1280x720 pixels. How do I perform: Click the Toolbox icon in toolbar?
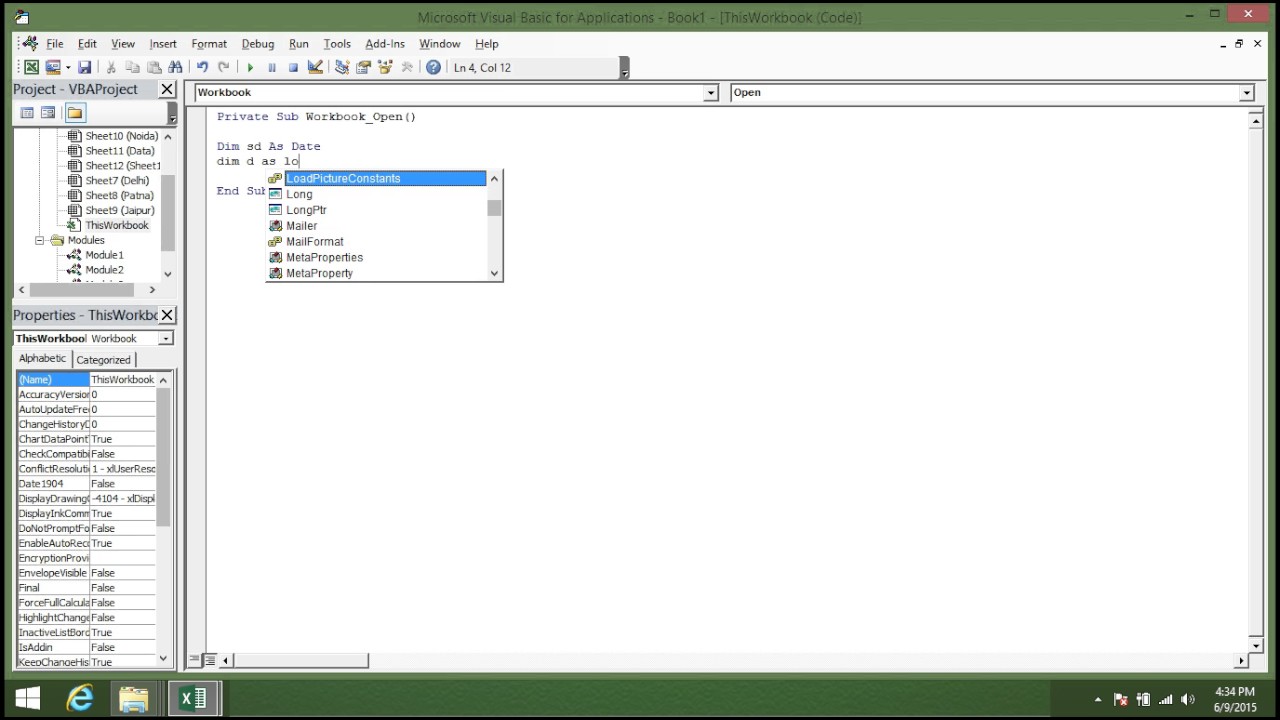[x=407, y=67]
